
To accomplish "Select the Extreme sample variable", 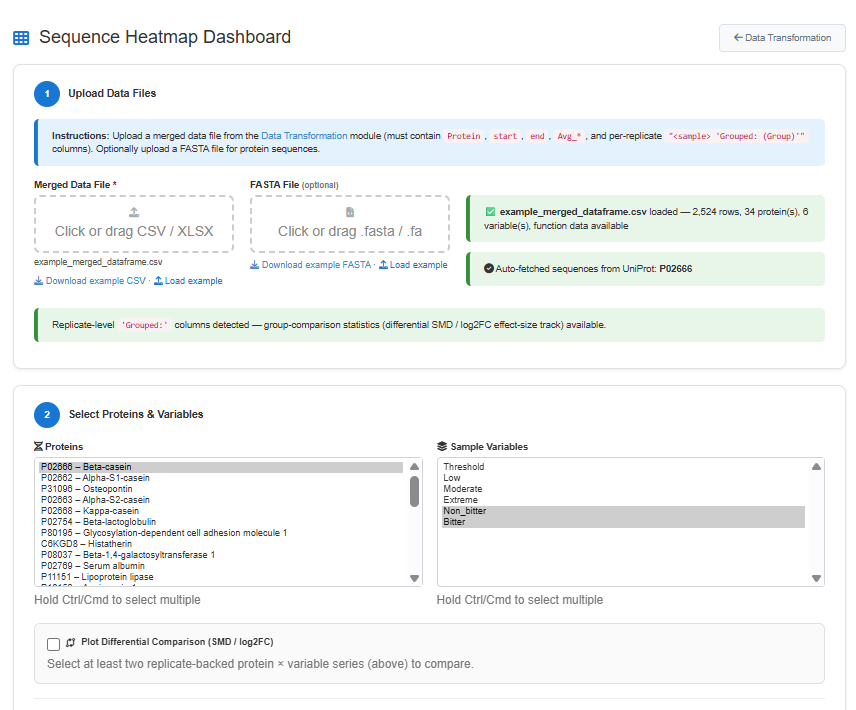I will point(623,500).
